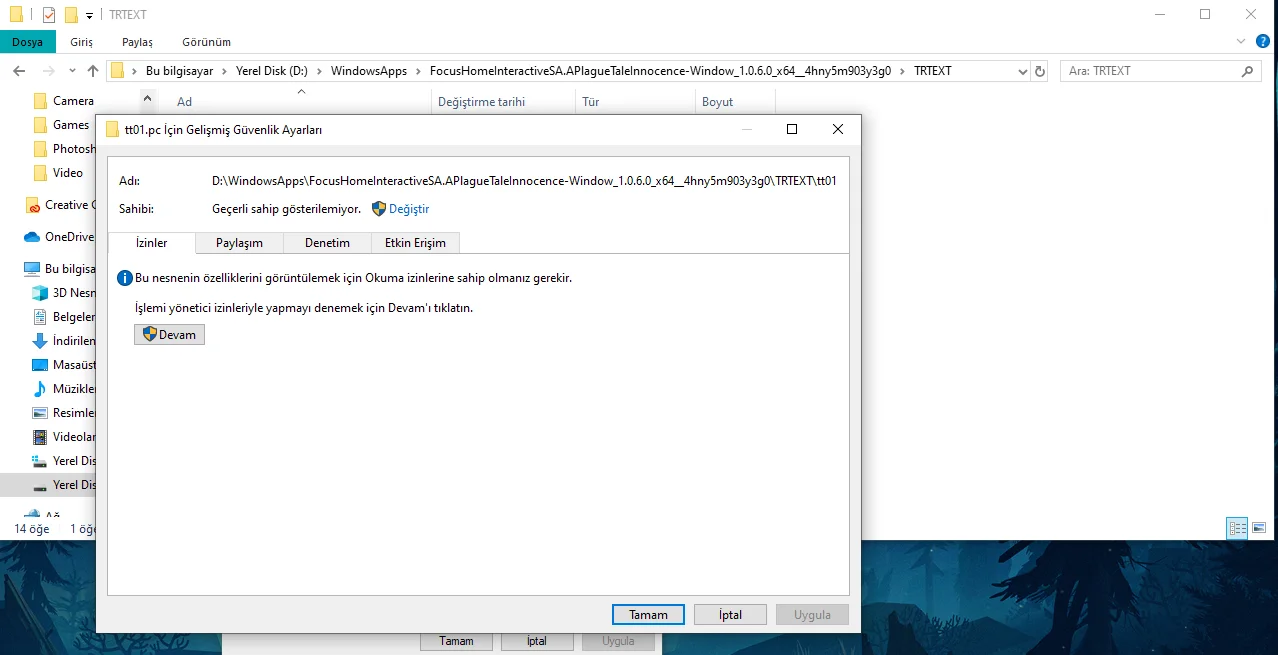This screenshot has height=655, width=1278.
Task: Click İptal in the properties window behind
Action: pyautogui.click(x=537, y=641)
